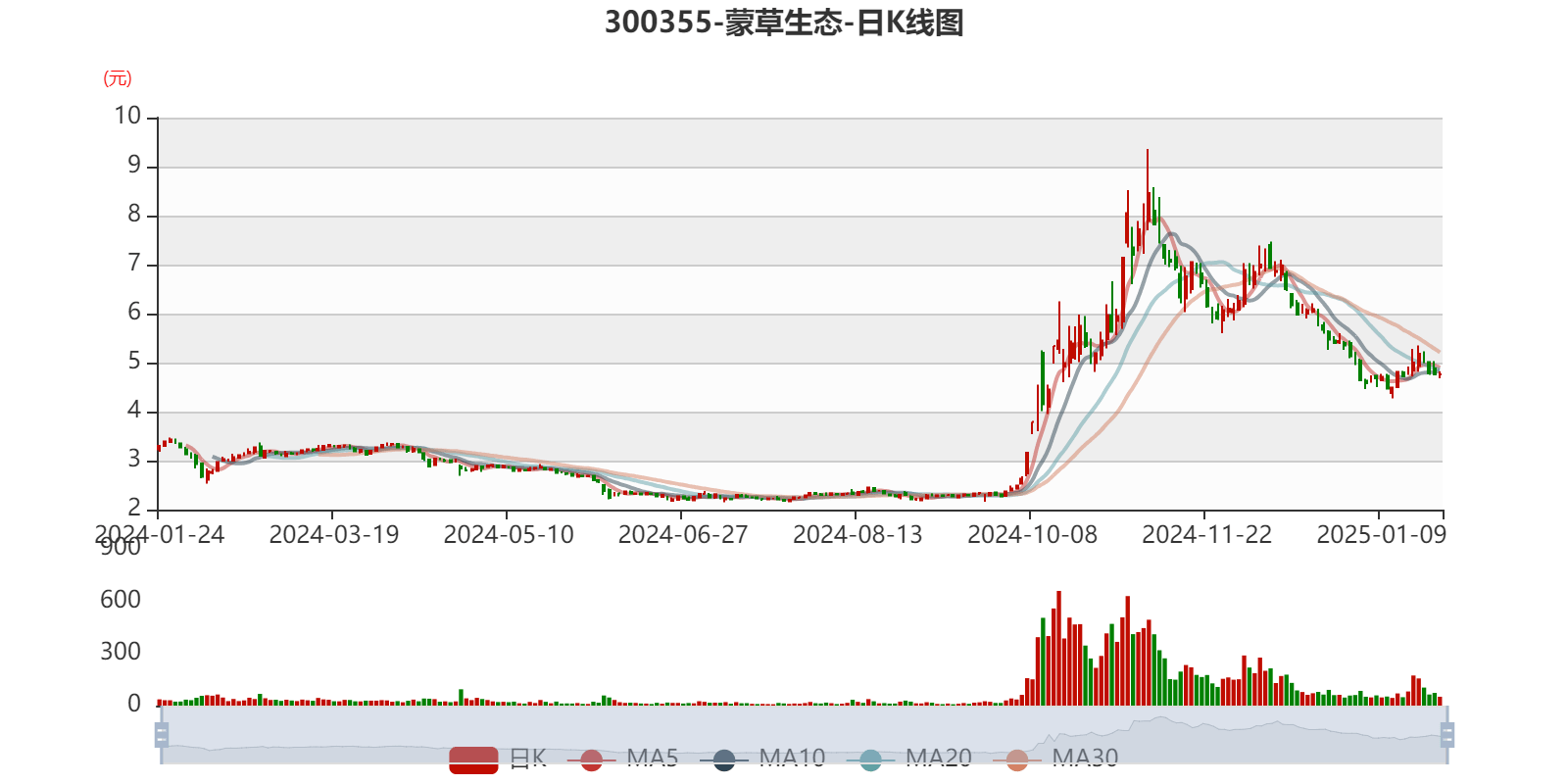This screenshot has height=784, width=1568.
Task: Click the 2024-10-08 date axis label
Action: (1029, 534)
